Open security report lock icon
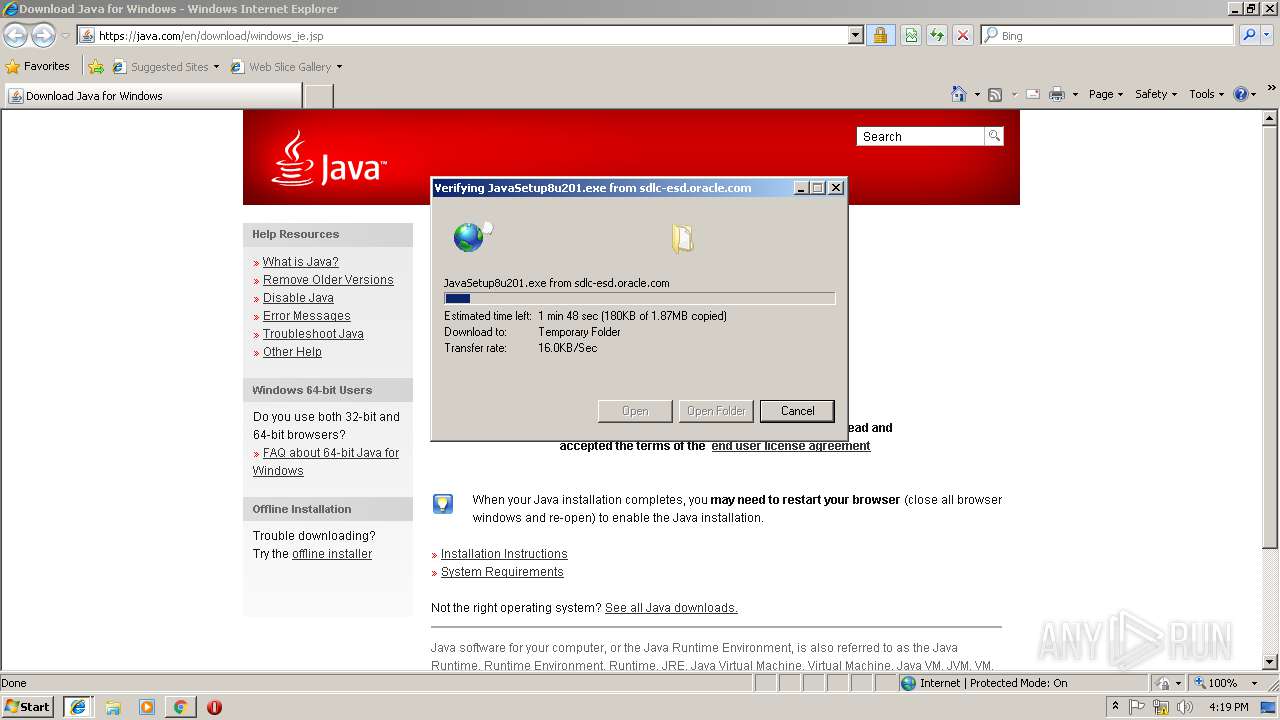Screen dimensions: 1280x720 [x=880, y=35]
